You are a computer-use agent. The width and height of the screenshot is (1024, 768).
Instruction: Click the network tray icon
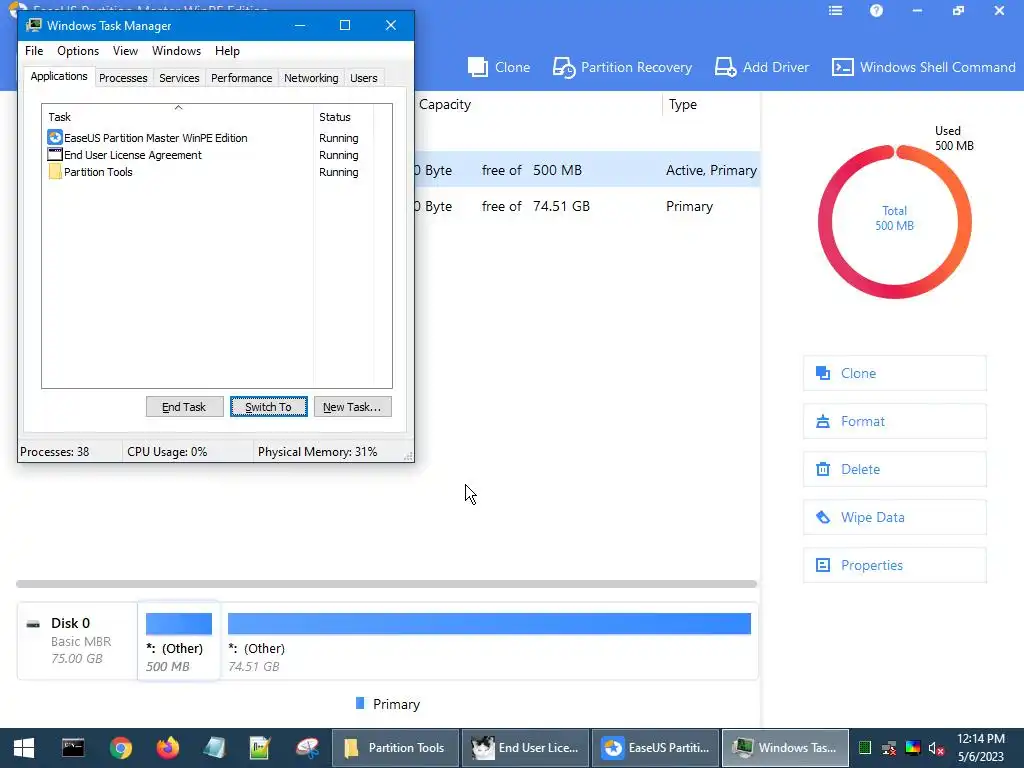[x=889, y=748]
